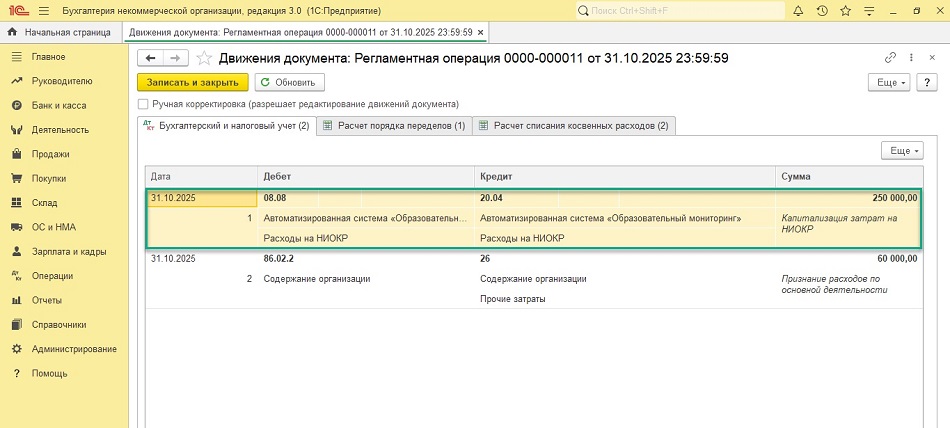Enable the Ручная корректировка checkbox
The height and width of the screenshot is (428, 950).
tap(143, 104)
